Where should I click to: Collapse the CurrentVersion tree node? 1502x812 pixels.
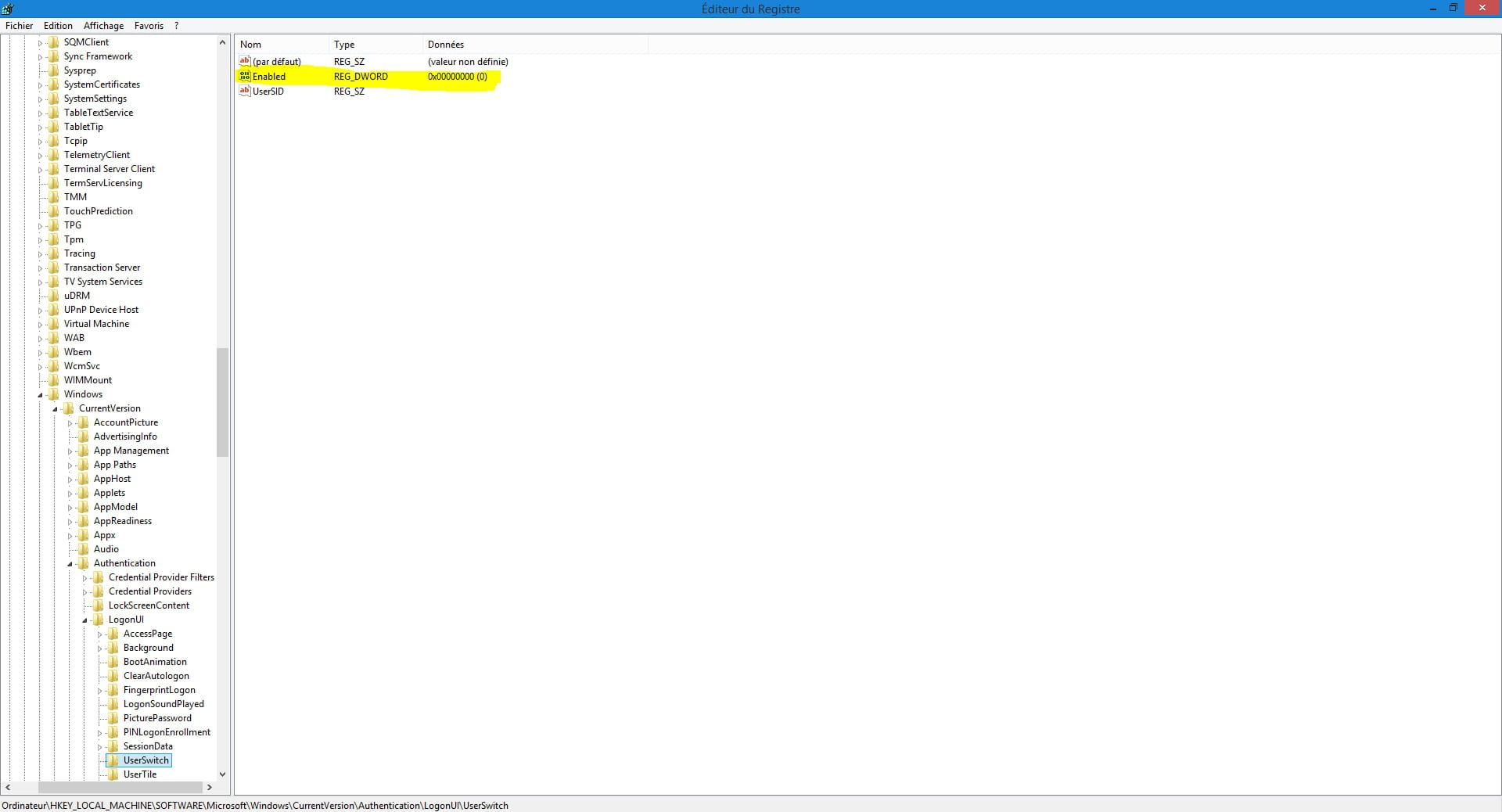coord(55,409)
